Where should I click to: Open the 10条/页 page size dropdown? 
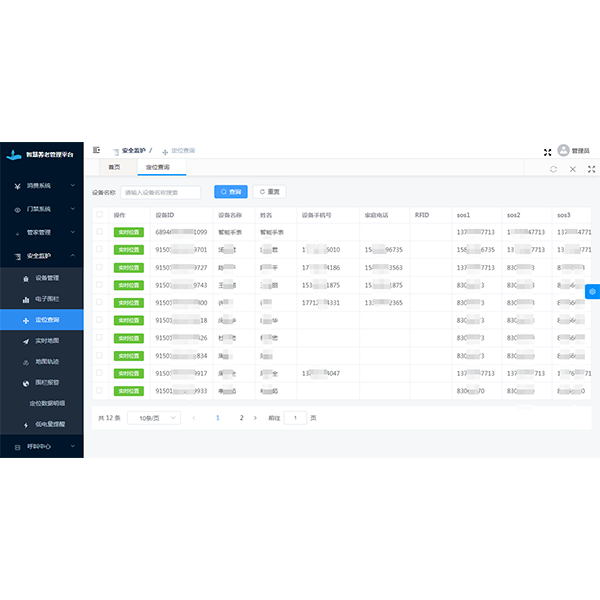[154, 418]
